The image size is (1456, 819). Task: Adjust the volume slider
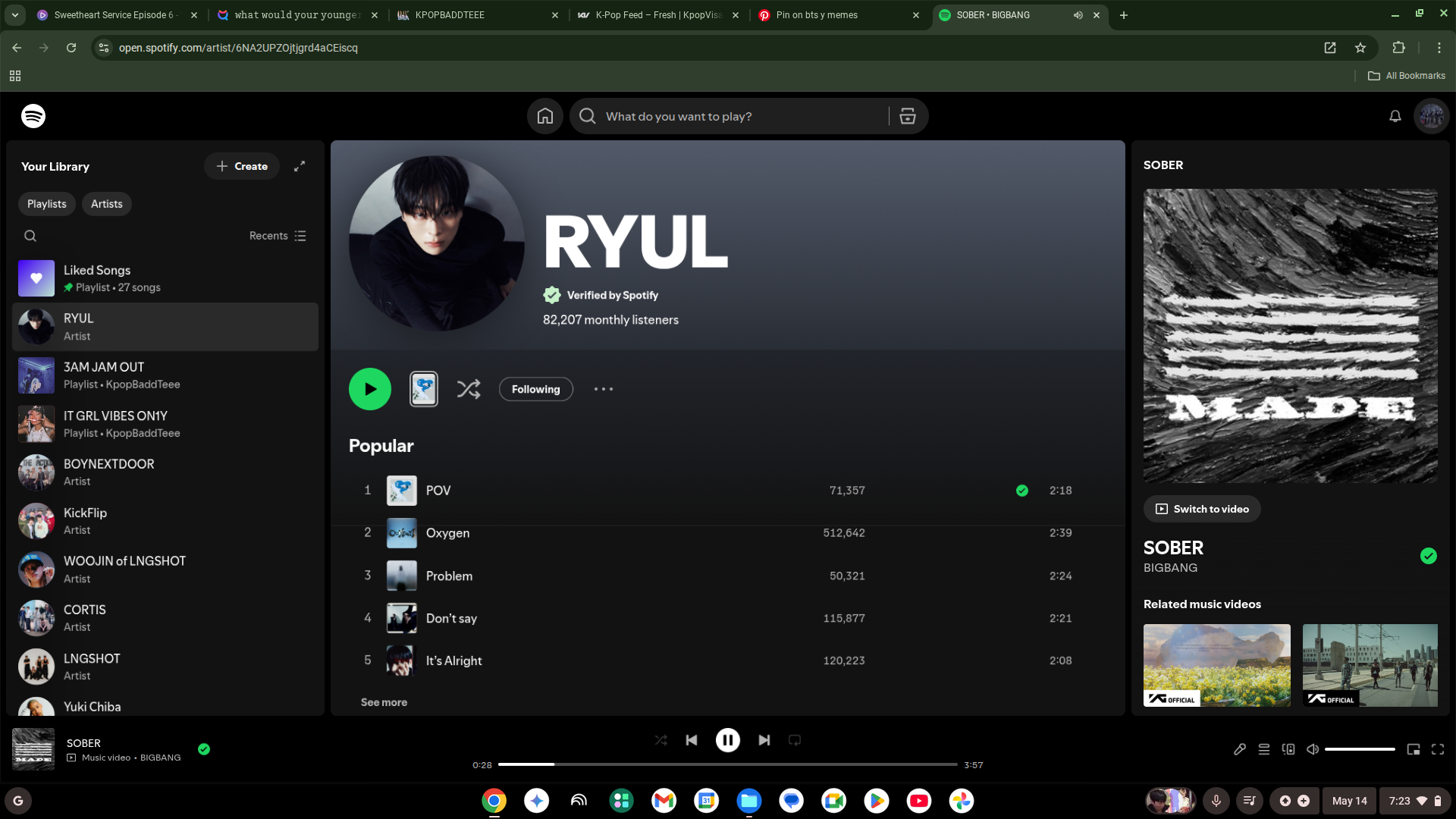pyautogui.click(x=1360, y=749)
